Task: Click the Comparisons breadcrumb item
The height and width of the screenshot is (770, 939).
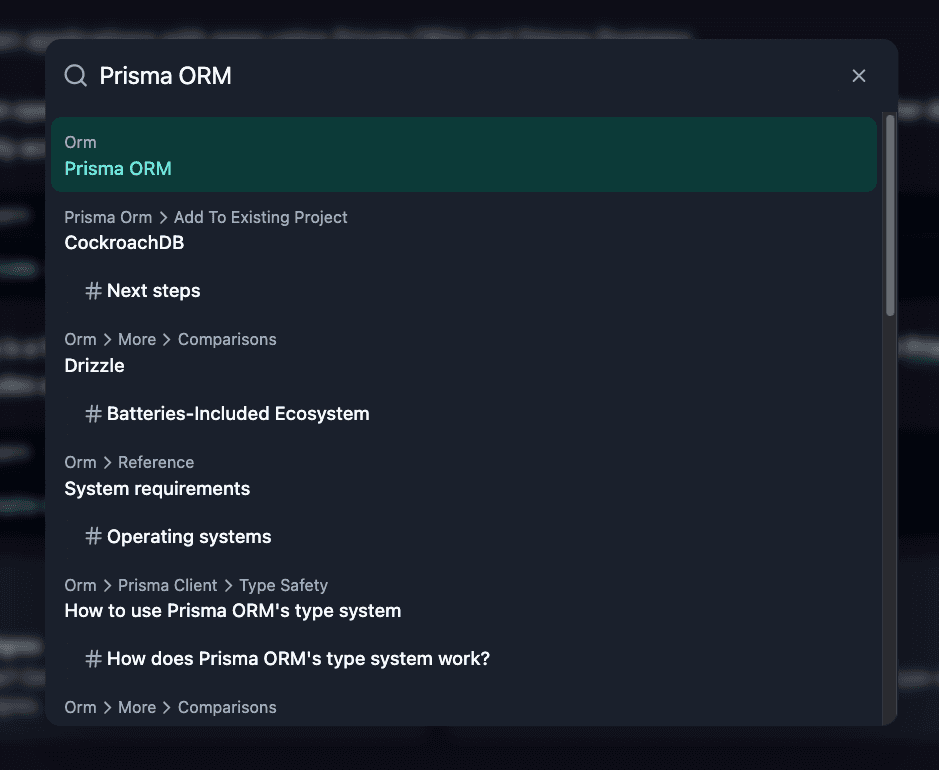Action: [x=226, y=339]
